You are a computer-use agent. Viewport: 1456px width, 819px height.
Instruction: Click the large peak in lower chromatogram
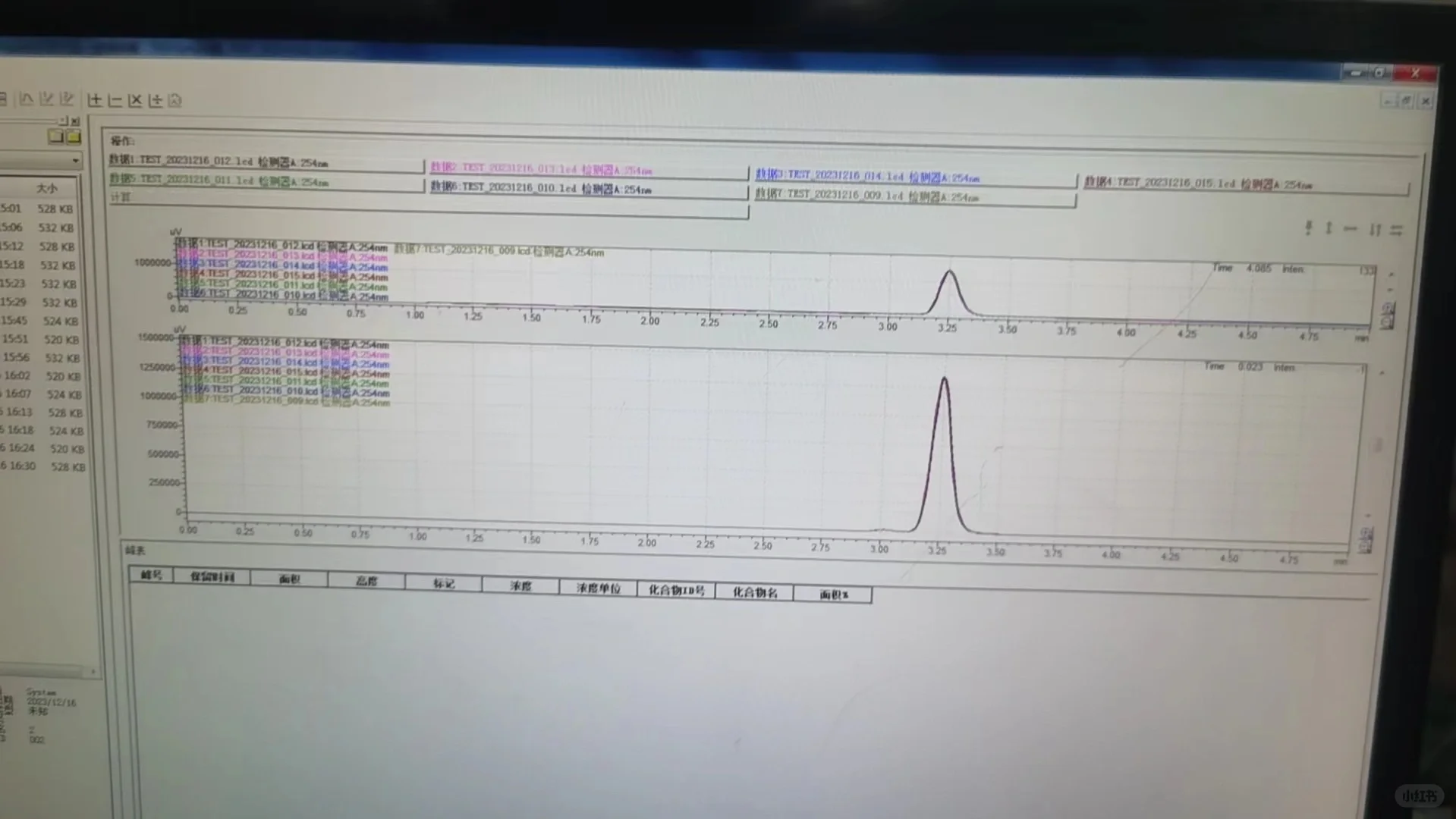(x=943, y=455)
